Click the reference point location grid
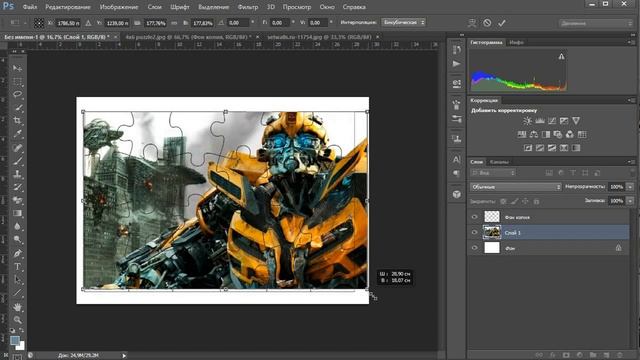This screenshot has height=360, width=640. (39, 23)
